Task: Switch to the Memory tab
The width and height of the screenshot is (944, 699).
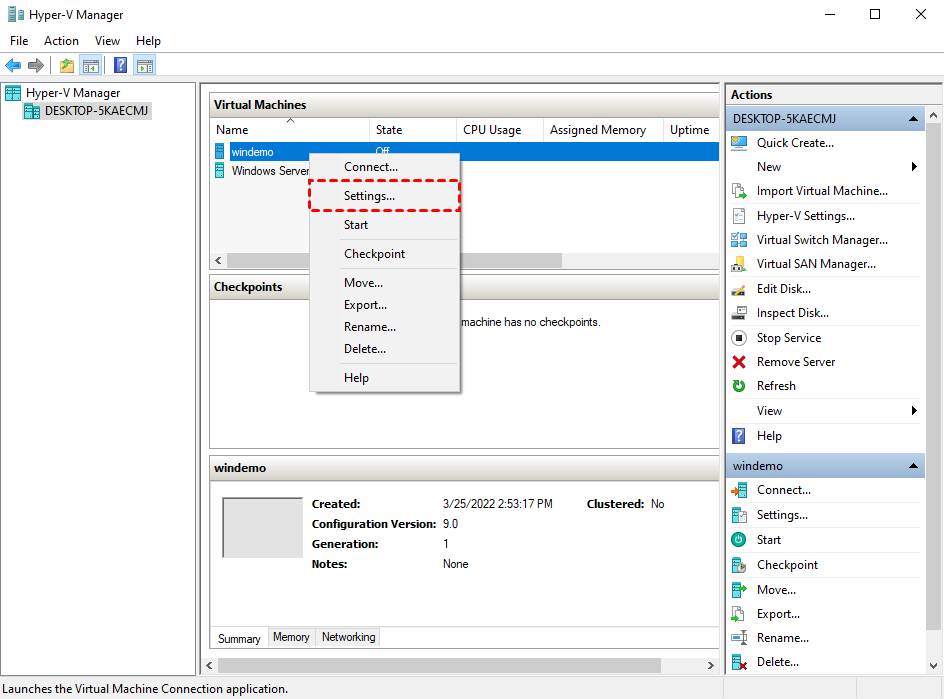Action: (x=291, y=637)
